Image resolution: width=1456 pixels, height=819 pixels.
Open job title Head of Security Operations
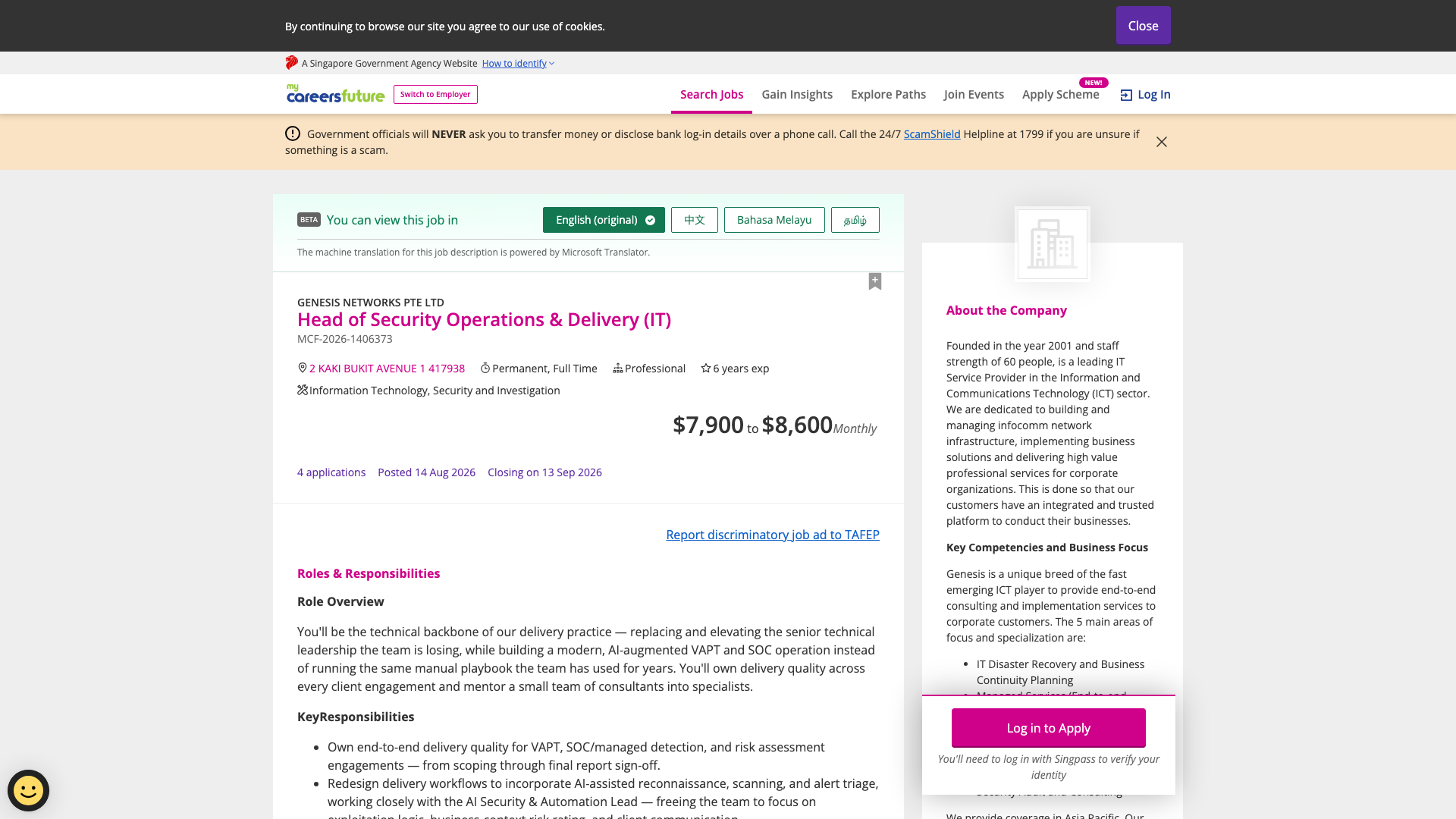484,320
